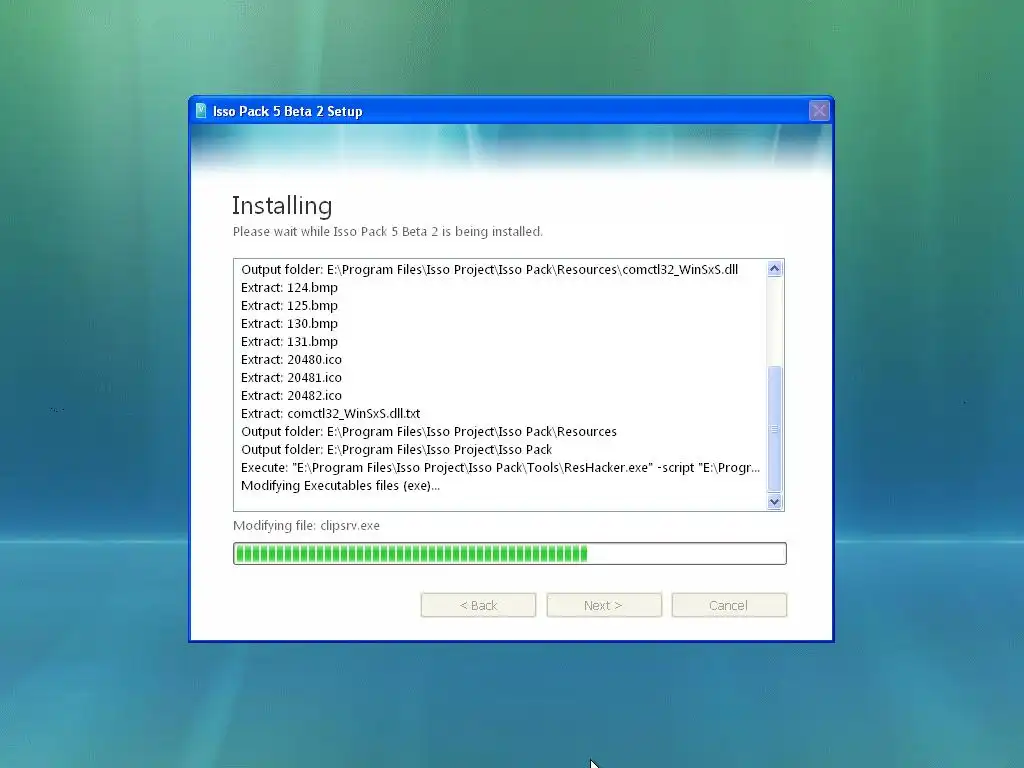Viewport: 1024px width, 768px height.
Task: Select log line 'Extract: 131.bmp'
Action: click(x=289, y=342)
